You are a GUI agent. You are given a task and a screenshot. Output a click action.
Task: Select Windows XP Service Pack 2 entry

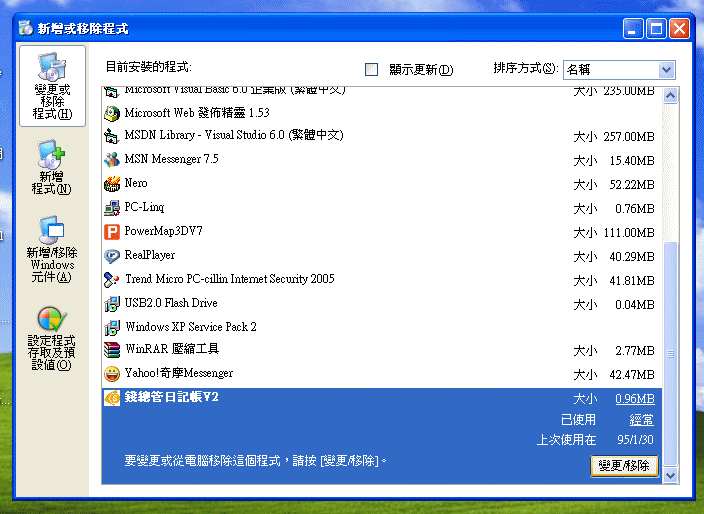pos(382,327)
